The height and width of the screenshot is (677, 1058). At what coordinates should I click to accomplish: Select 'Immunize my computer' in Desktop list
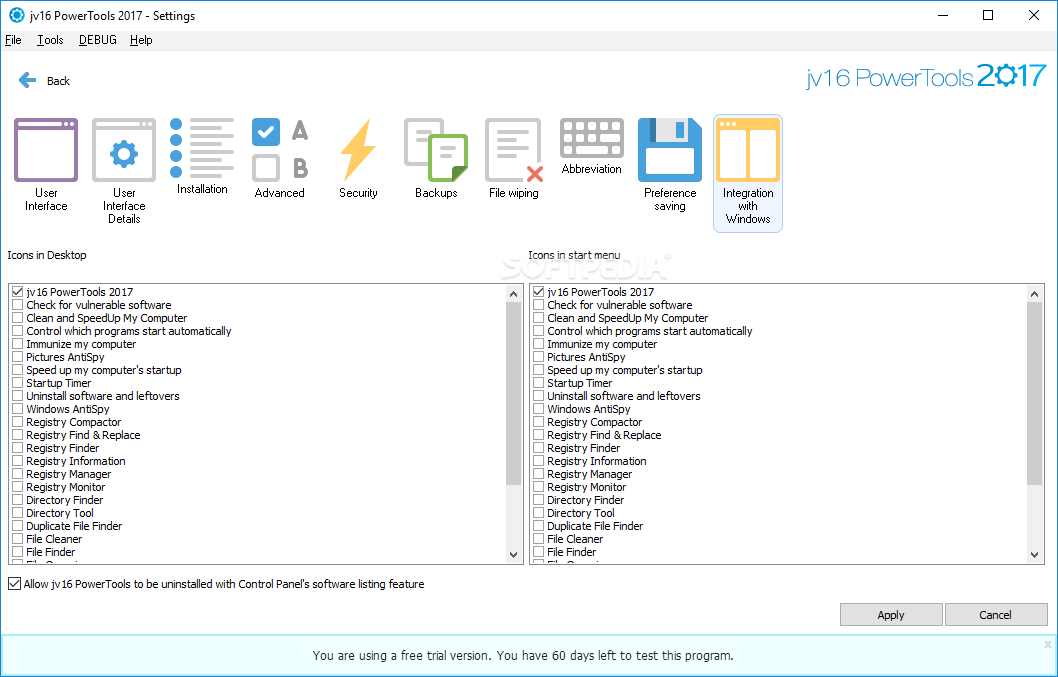point(81,344)
